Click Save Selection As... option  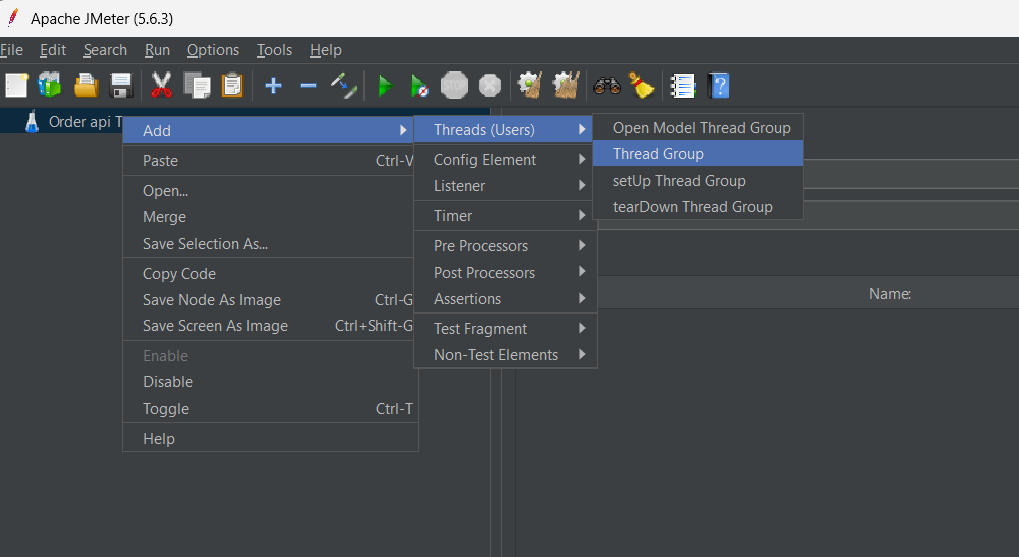point(269,244)
